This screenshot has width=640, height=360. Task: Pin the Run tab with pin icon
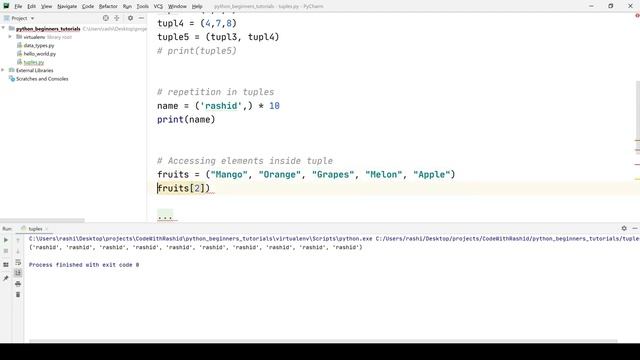[6, 278]
